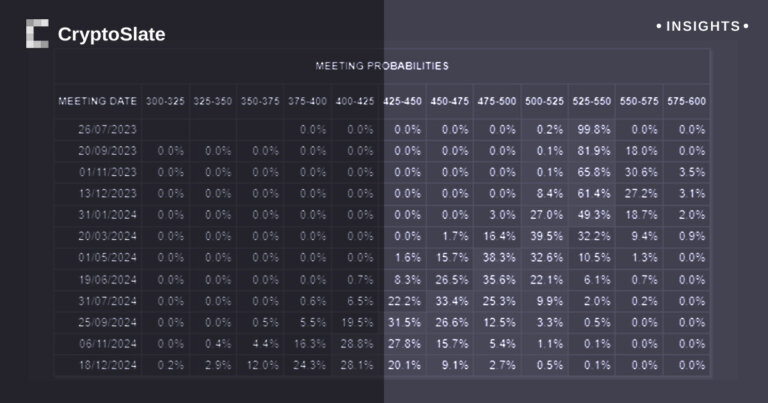Select the 33.4% cell for 31/07/2024
This screenshot has height=403, width=768.
pyautogui.click(x=455, y=301)
